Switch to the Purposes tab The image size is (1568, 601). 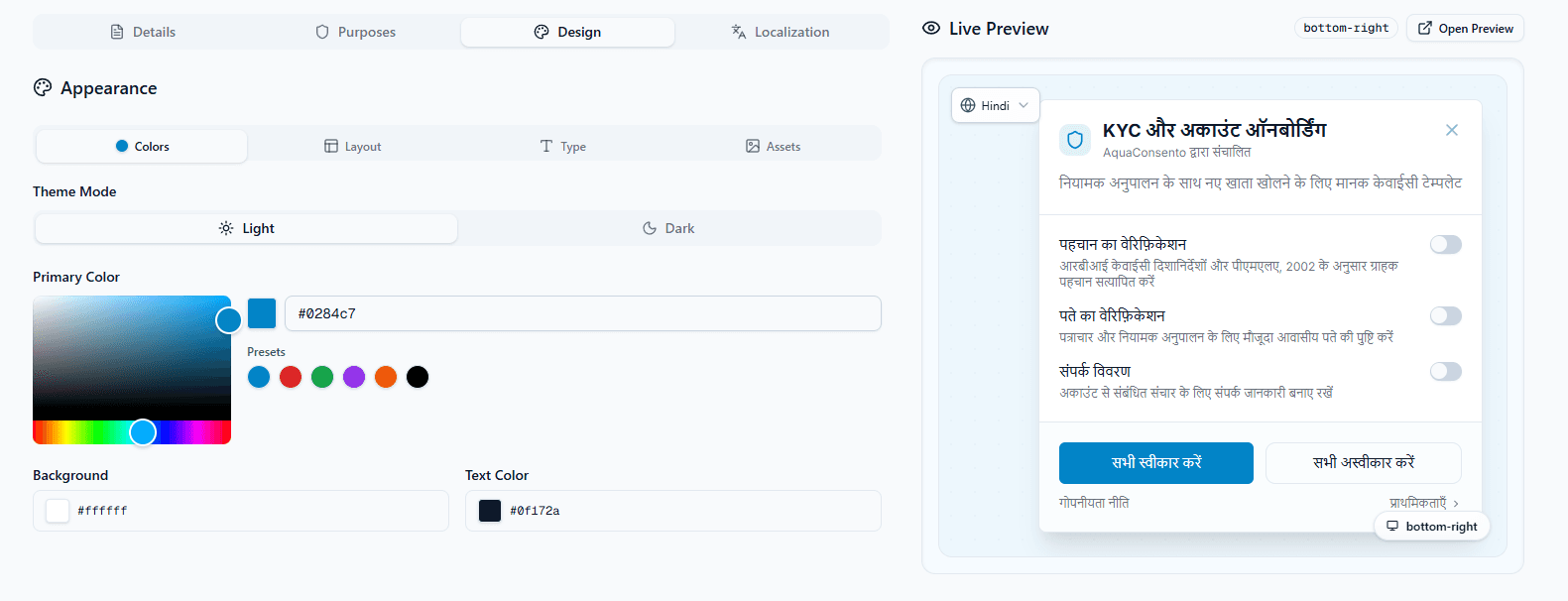pyautogui.click(x=355, y=32)
